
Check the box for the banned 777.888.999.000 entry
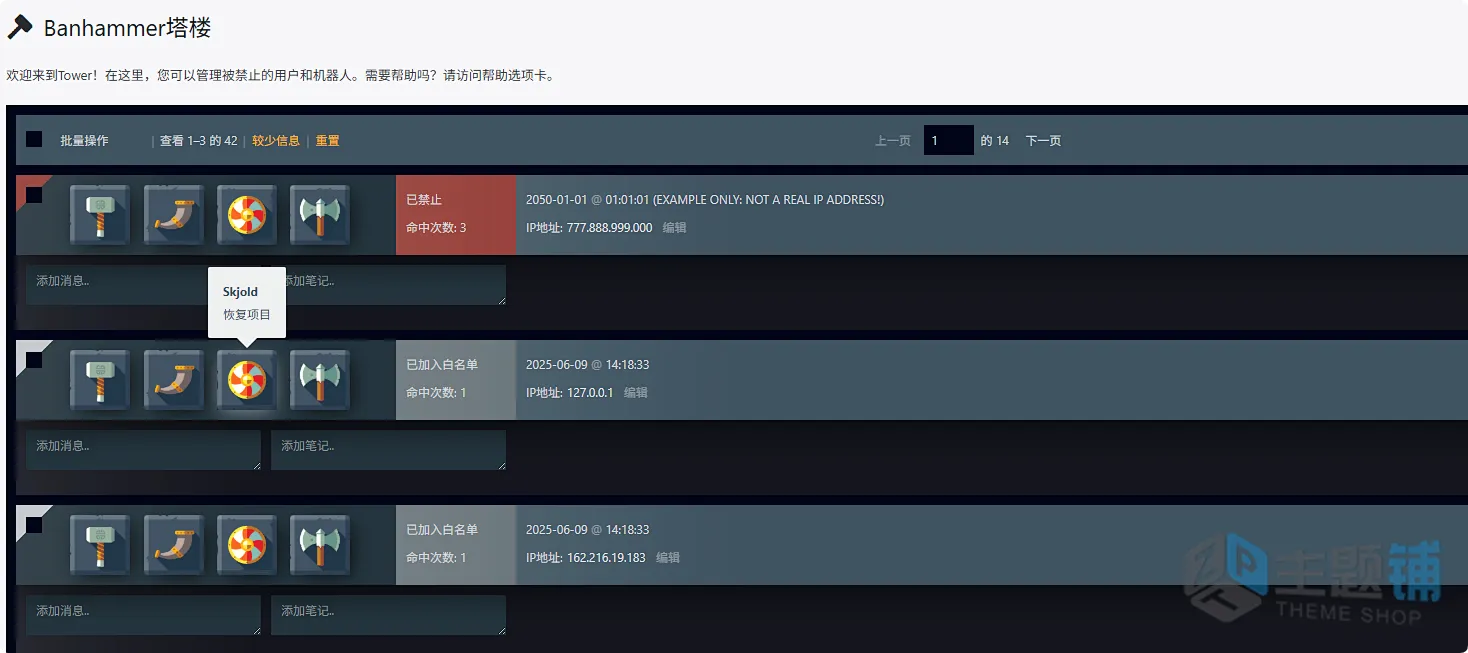pyautogui.click(x=34, y=195)
